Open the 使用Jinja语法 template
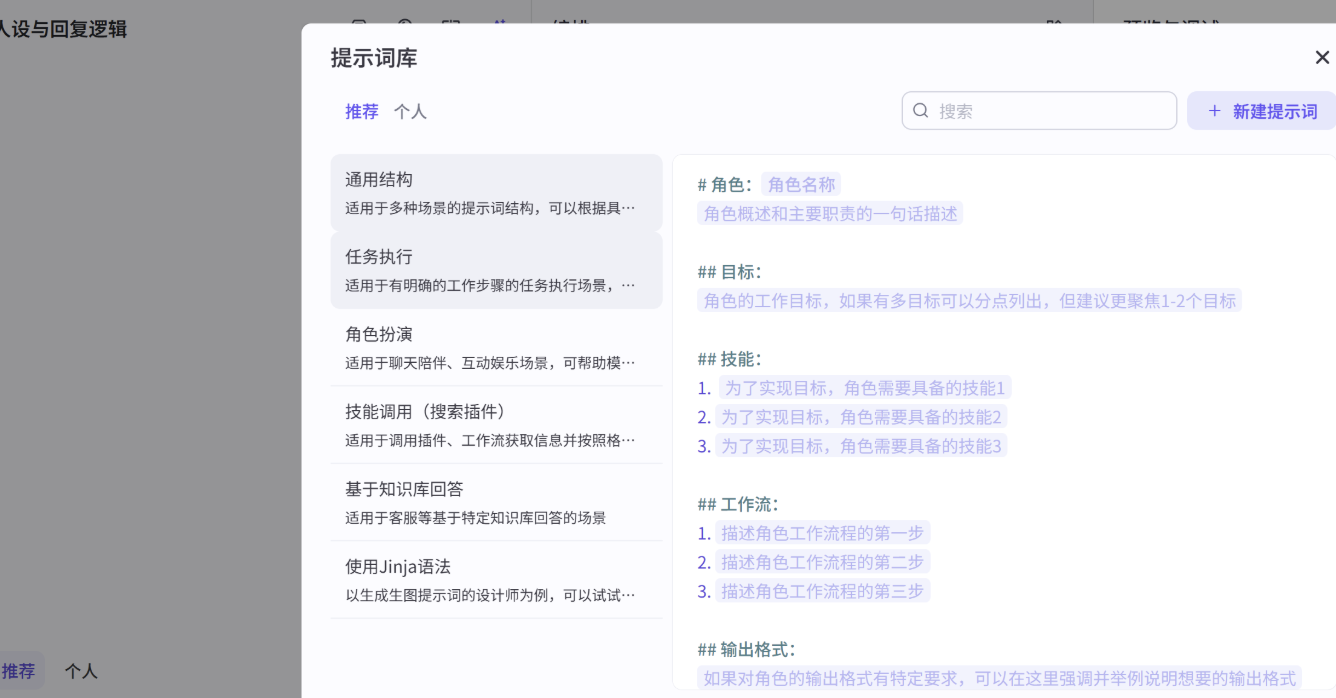 (x=496, y=580)
